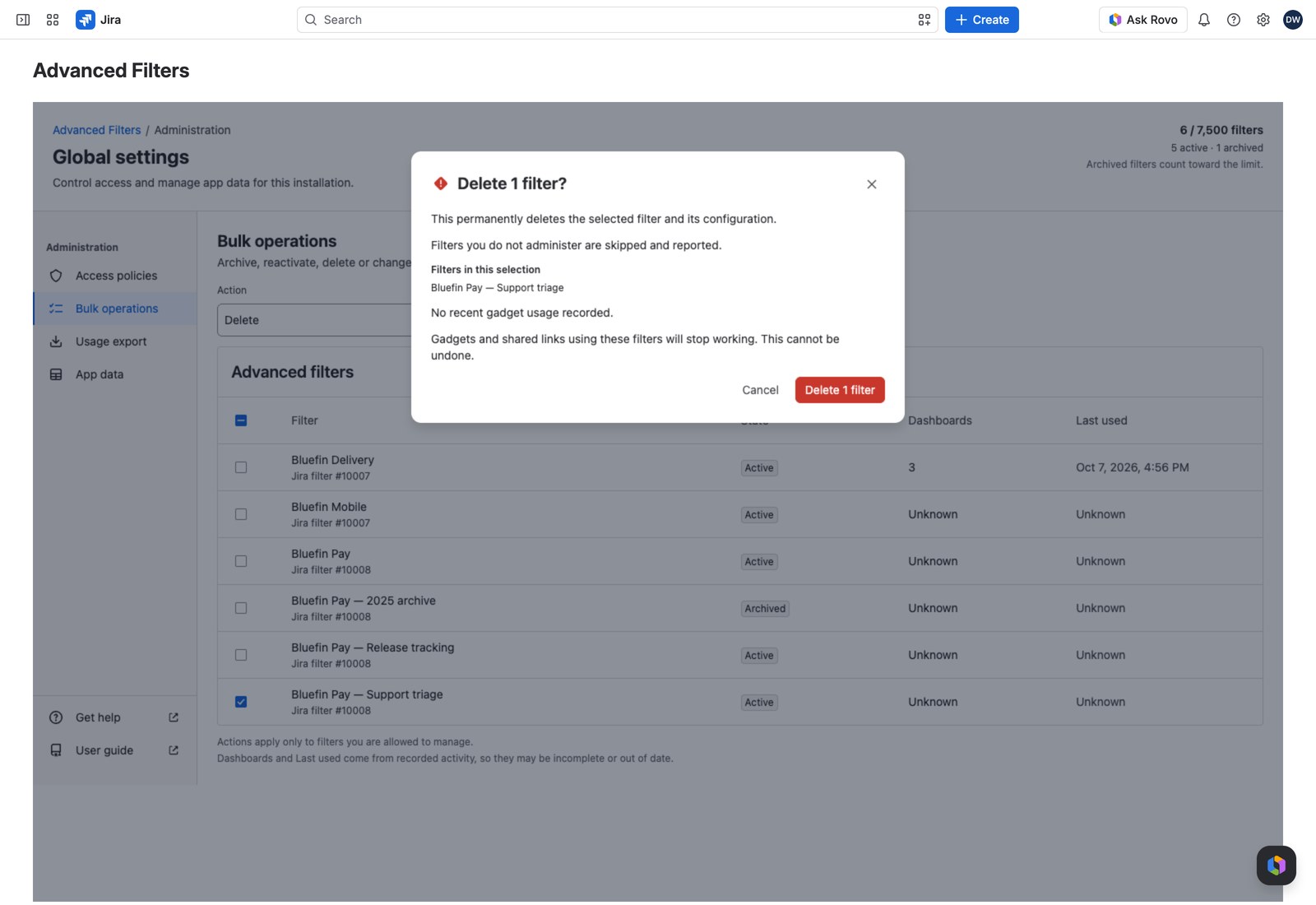The image size is (1316, 905).
Task: Open Ask Rovo
Action: (x=1143, y=20)
